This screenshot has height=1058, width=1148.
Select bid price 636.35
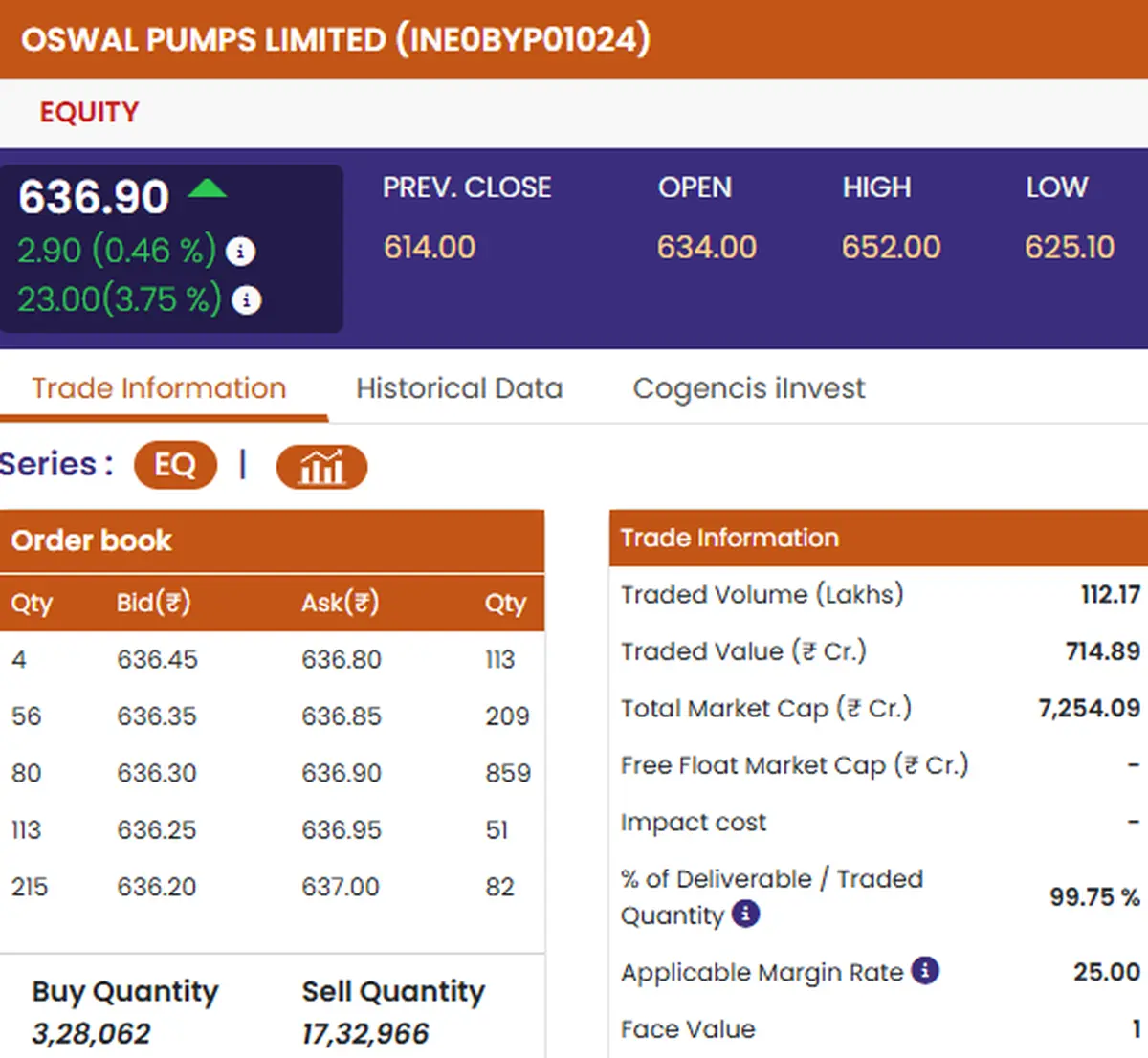[157, 716]
